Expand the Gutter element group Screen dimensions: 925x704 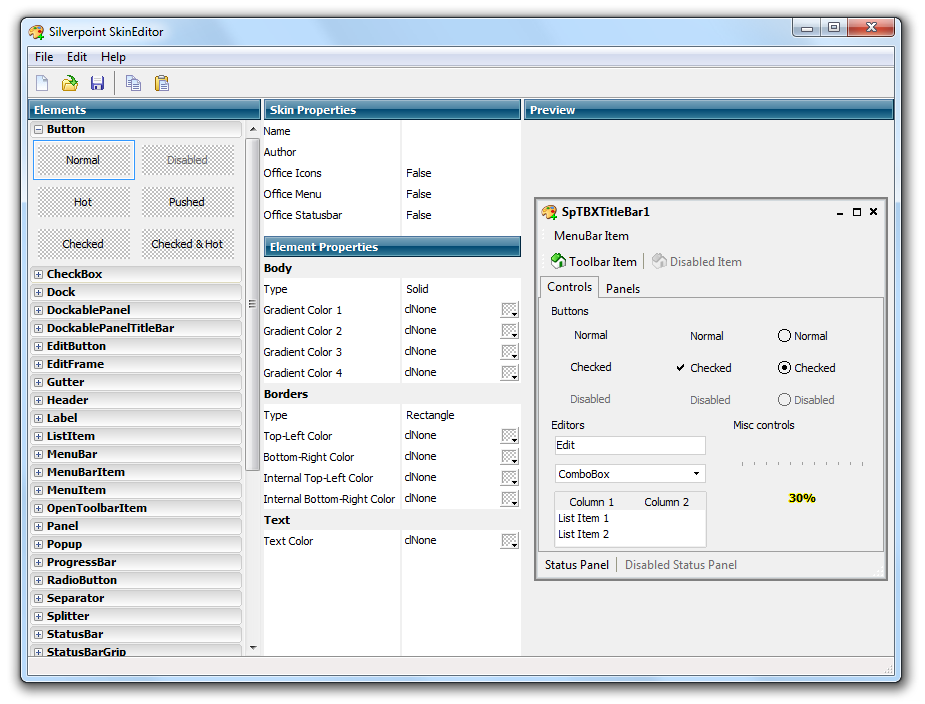[38, 382]
